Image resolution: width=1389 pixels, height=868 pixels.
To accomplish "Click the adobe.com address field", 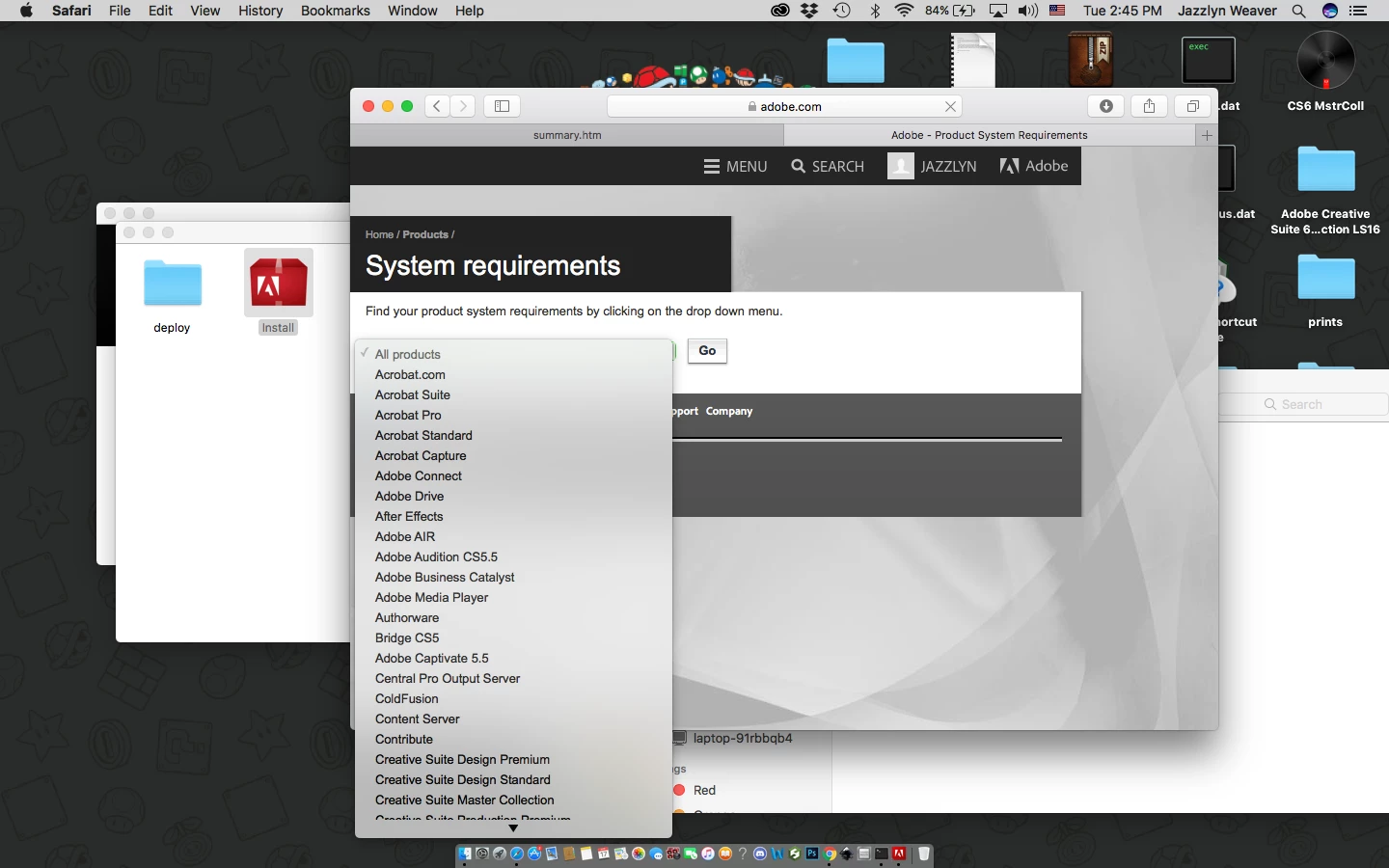I will (784, 107).
